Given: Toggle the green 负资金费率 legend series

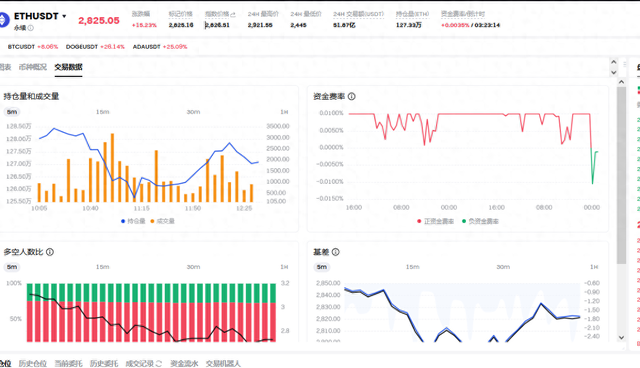Looking at the screenshot, I should click(480, 221).
